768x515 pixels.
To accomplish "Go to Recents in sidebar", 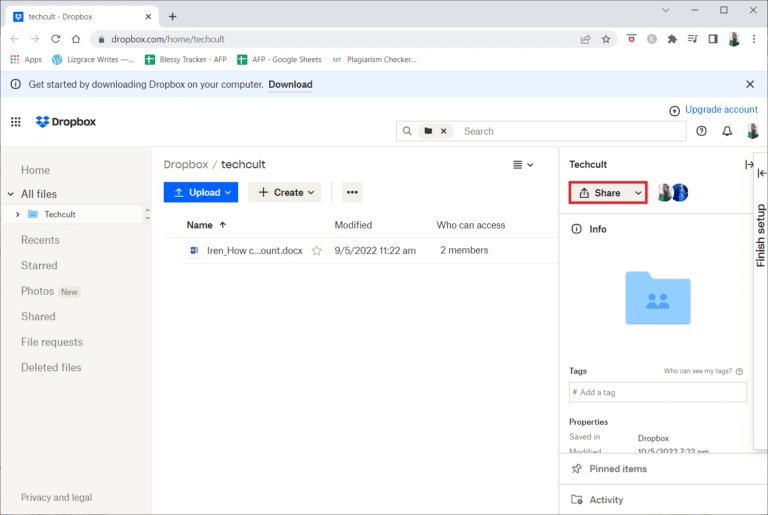I will (40, 240).
